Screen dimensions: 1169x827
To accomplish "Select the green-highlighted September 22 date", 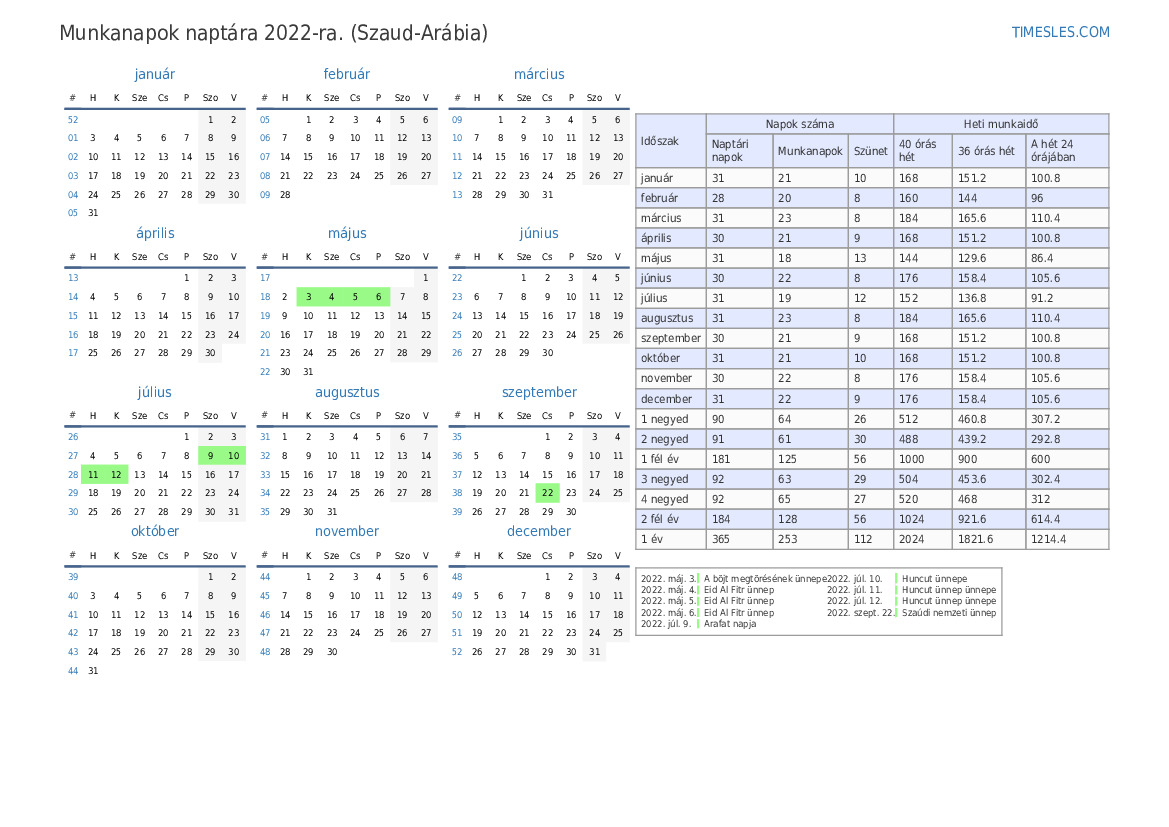I will pyautogui.click(x=547, y=493).
